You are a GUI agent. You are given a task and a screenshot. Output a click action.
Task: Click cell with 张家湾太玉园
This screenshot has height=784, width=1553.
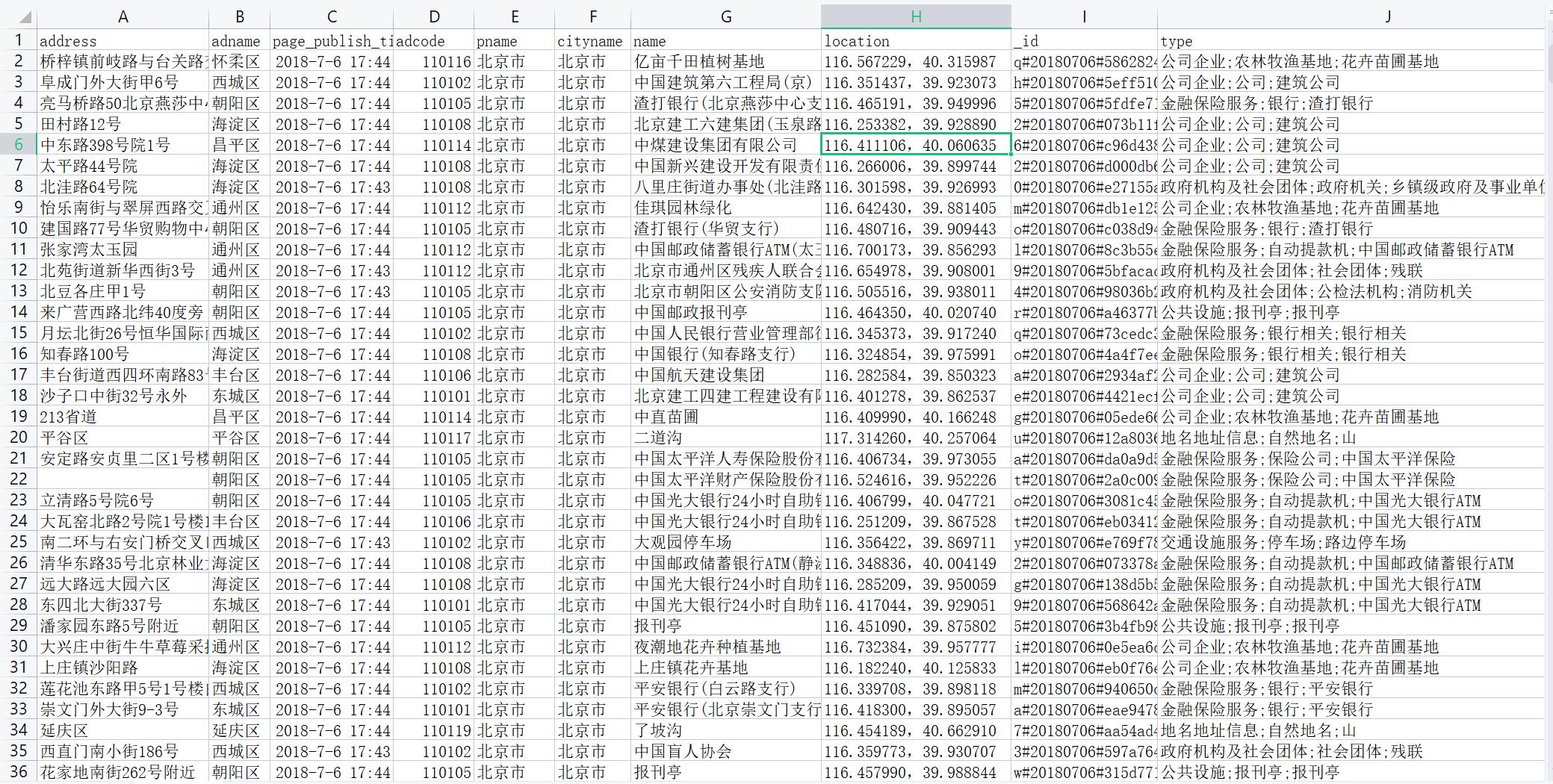pyautogui.click(x=123, y=249)
